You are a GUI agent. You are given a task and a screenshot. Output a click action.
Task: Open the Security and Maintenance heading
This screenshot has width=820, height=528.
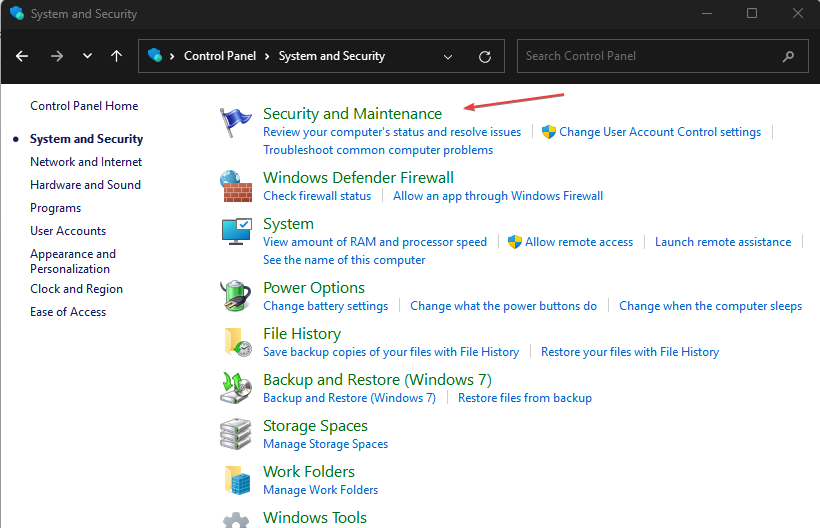(x=352, y=113)
